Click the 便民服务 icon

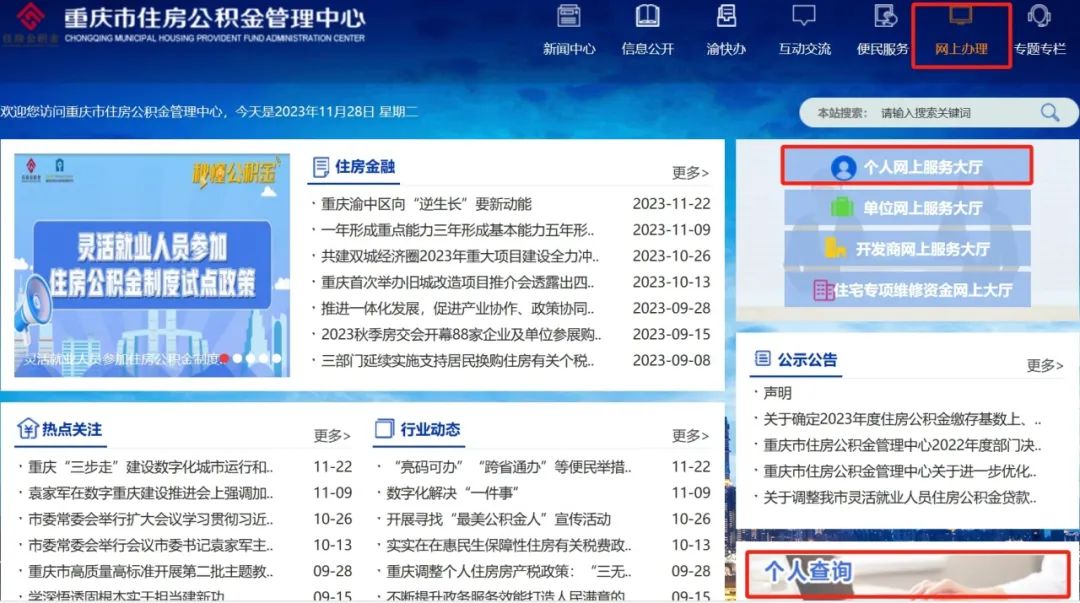tap(884, 17)
